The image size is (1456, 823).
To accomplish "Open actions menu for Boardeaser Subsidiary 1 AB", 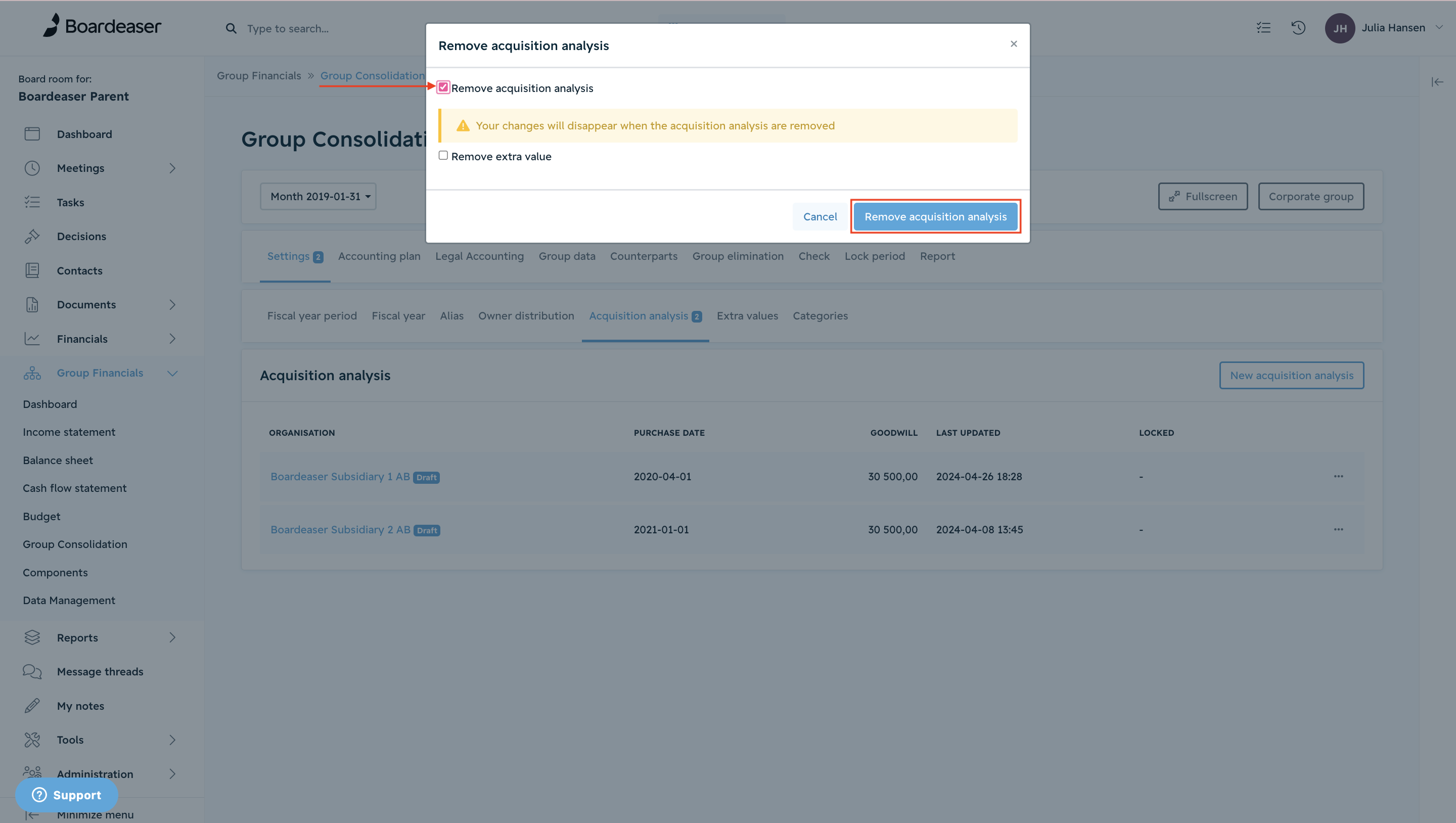I will [x=1338, y=477].
